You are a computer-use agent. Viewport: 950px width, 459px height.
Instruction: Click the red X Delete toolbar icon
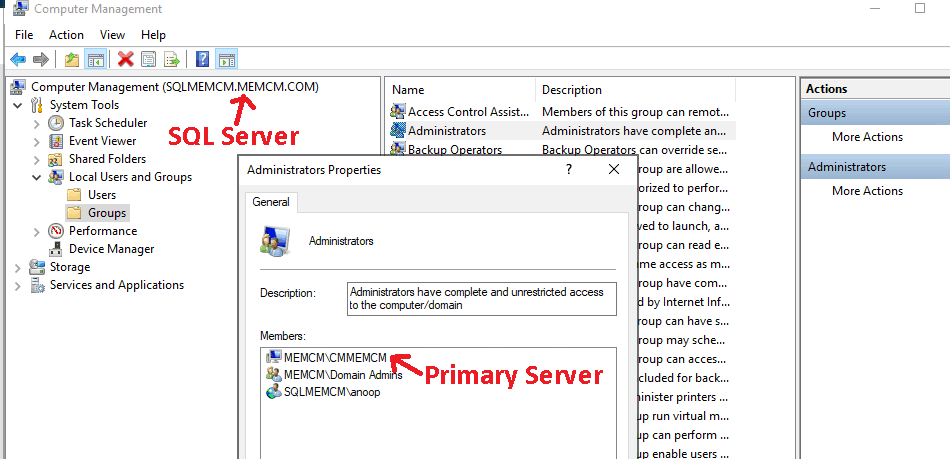point(125,59)
